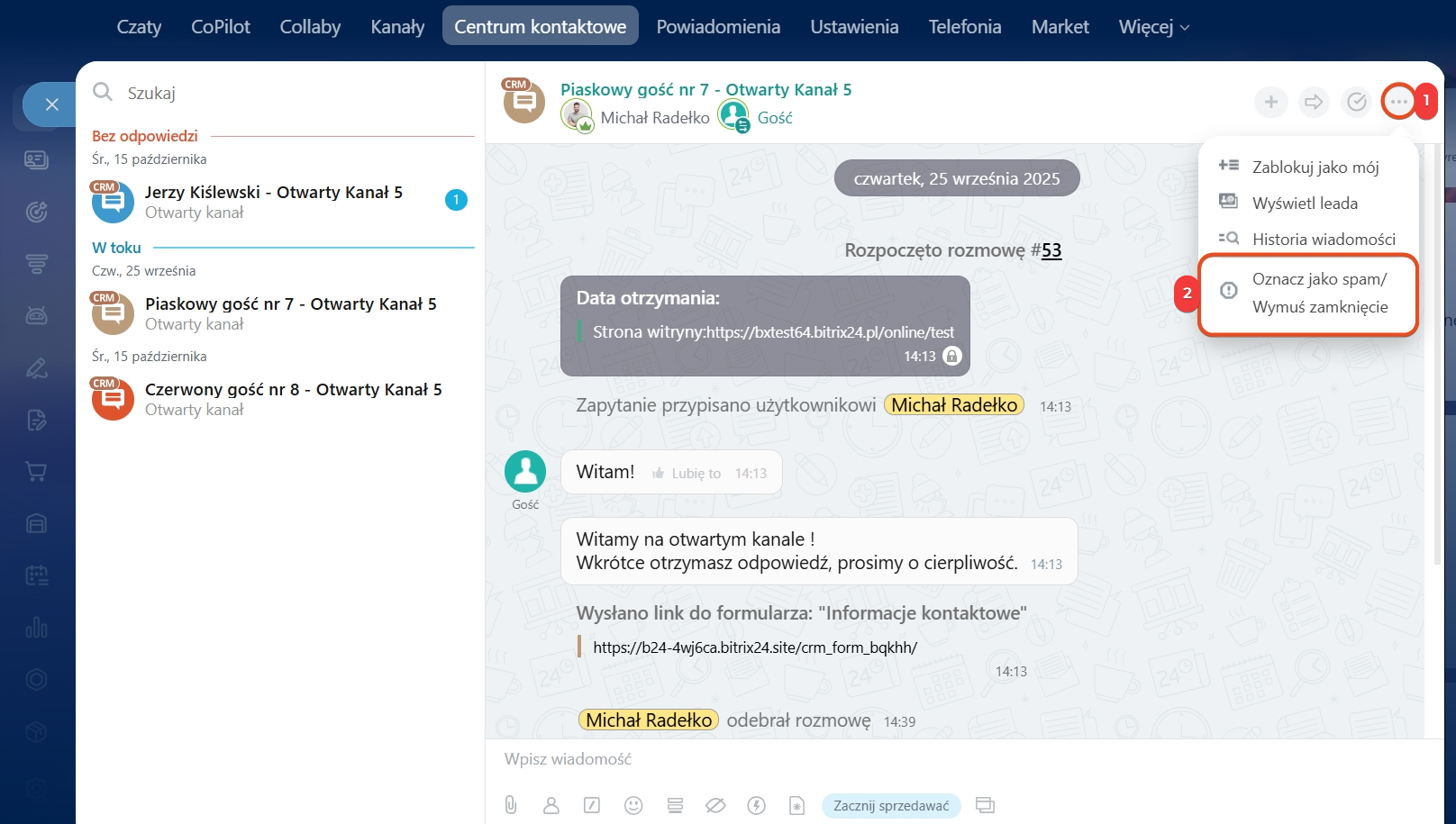The image size is (1456, 824).
Task: Click the forward arrow transfer conversation icon
Action: (x=1314, y=102)
